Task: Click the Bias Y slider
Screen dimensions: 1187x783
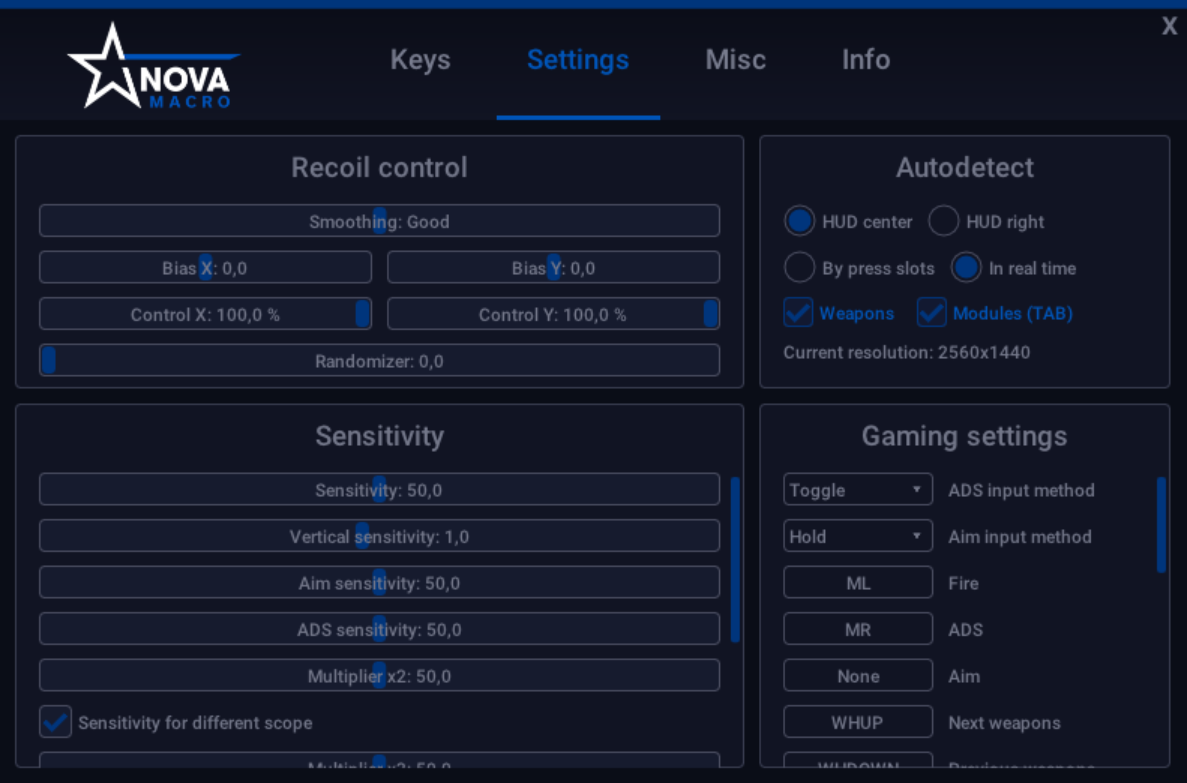Action: tap(553, 267)
